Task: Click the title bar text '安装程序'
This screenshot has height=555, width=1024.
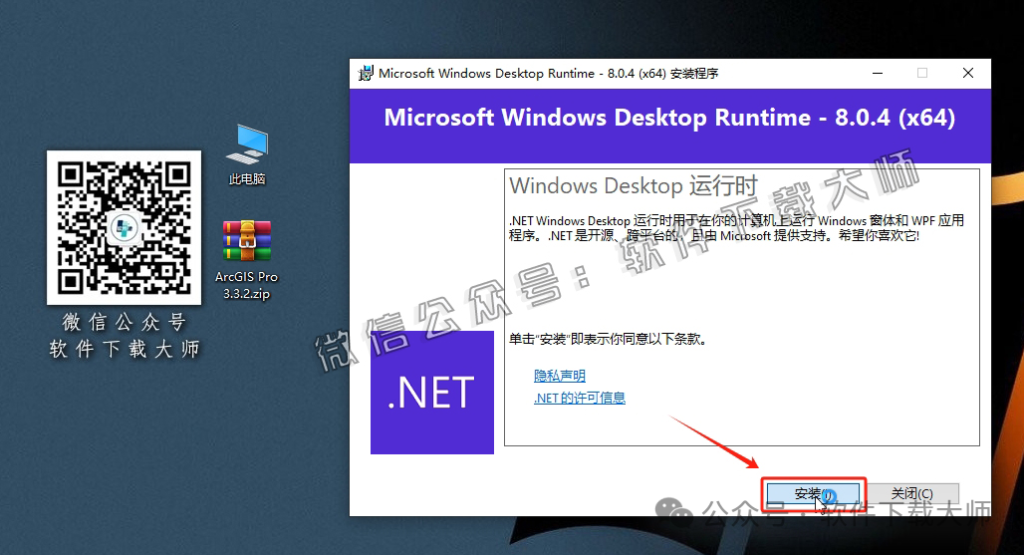Action: coord(694,74)
